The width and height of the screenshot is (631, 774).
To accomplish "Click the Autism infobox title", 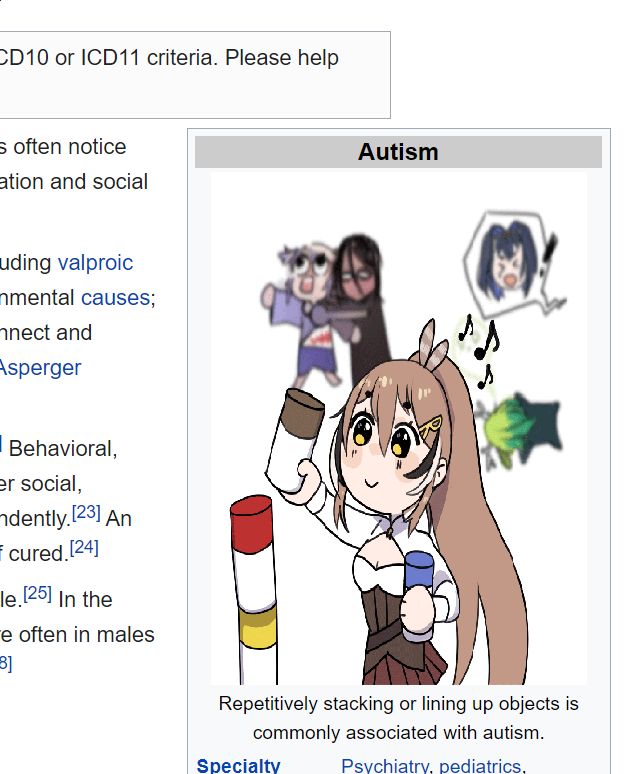I will [x=398, y=152].
